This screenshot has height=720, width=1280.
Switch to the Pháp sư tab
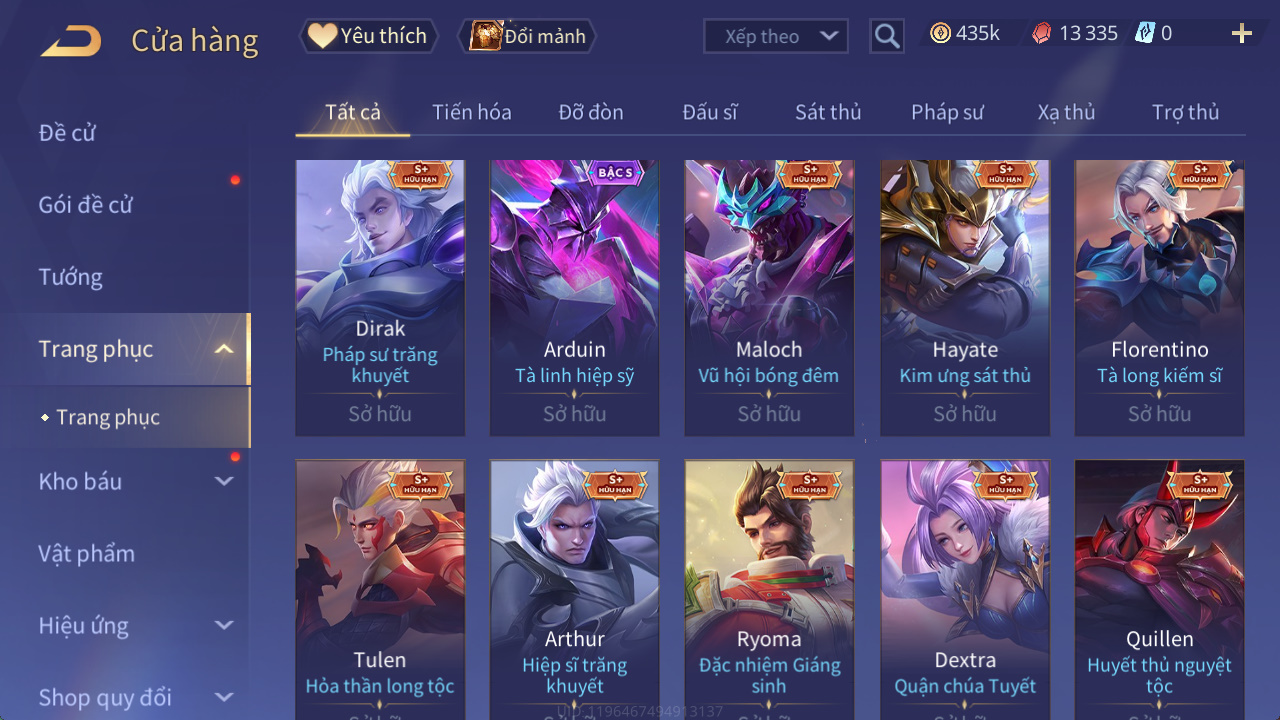pos(947,112)
